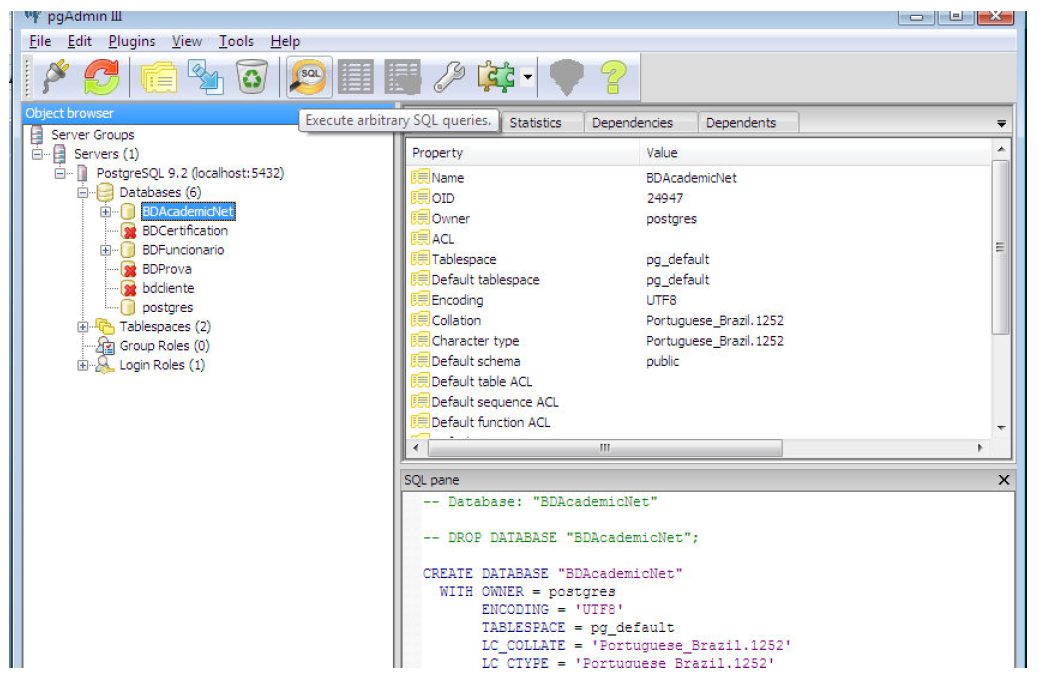
Task: Open the maintenance wrench icon
Action: click(449, 77)
